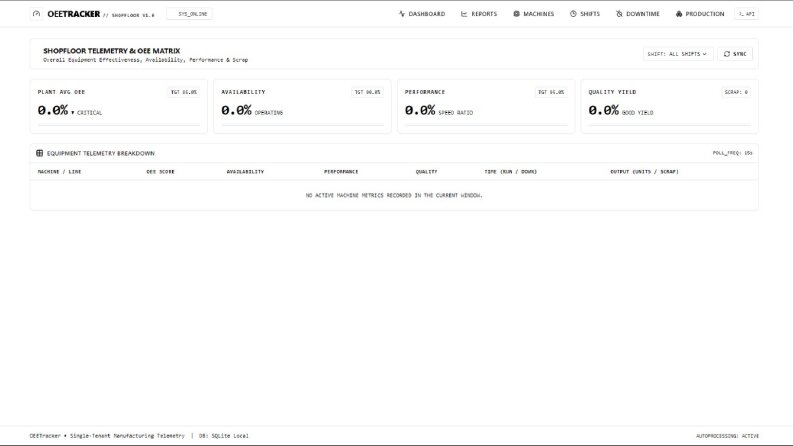
Task: Click the Time (Run / Down) column header
Action: pyautogui.click(x=511, y=172)
